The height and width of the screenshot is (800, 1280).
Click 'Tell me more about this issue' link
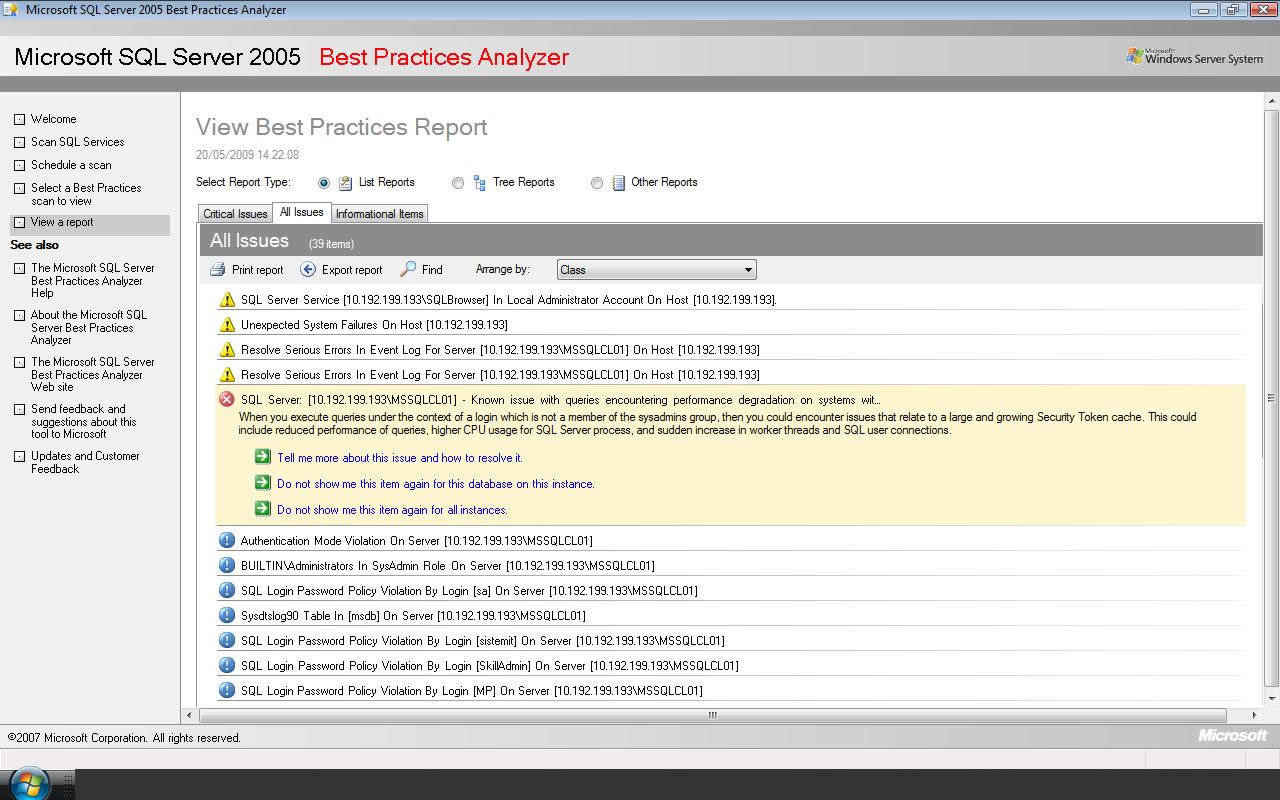pyautogui.click(x=400, y=457)
